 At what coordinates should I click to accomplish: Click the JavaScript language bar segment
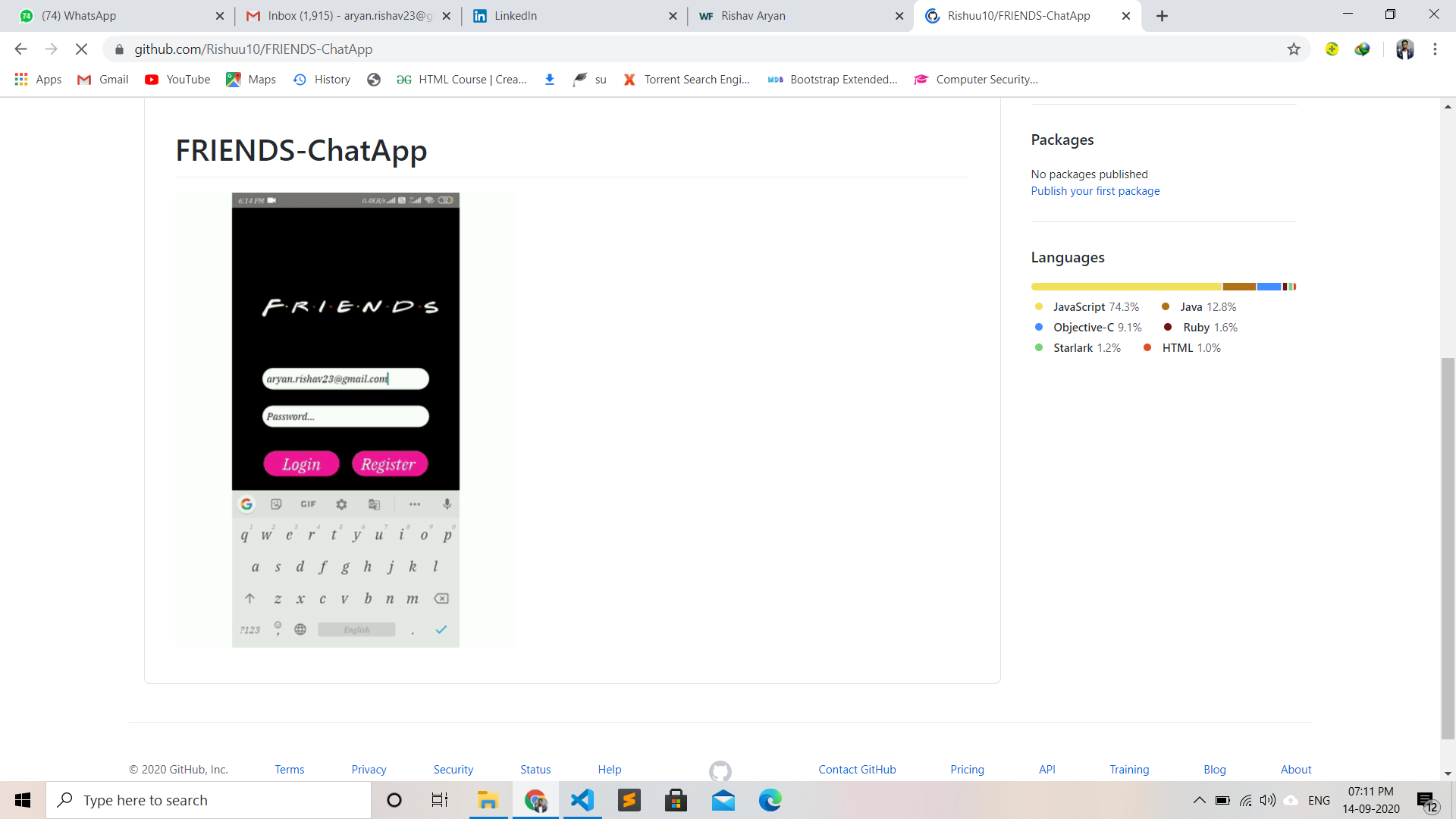click(x=1126, y=287)
